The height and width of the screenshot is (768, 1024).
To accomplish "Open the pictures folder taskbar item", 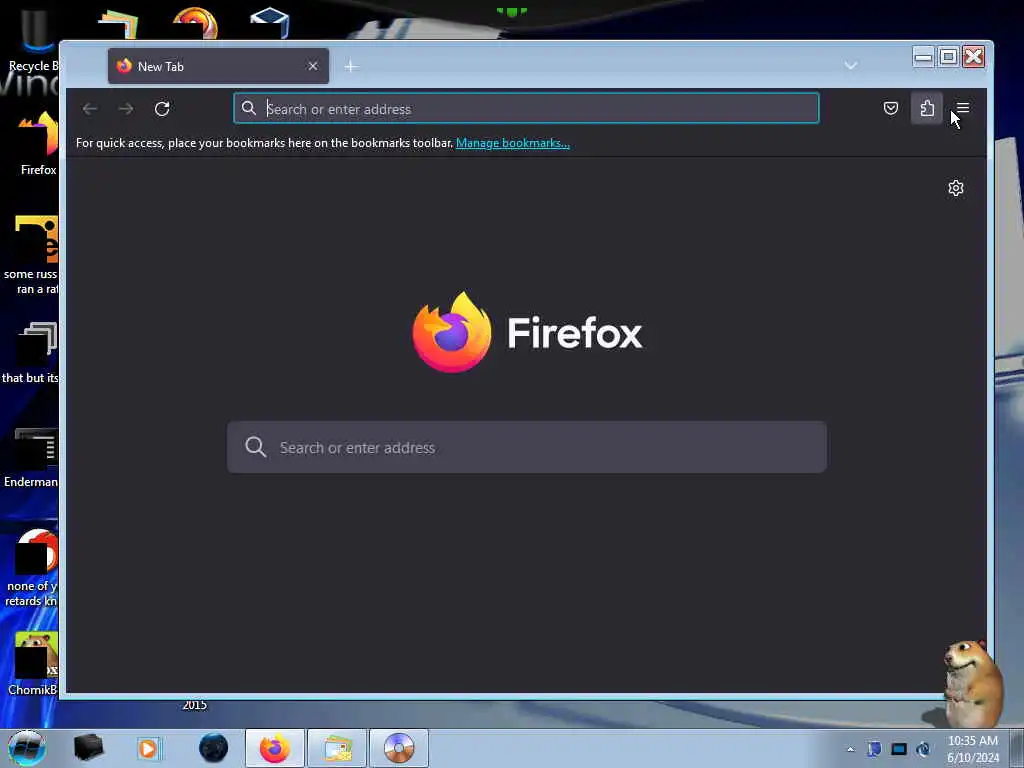I will pyautogui.click(x=337, y=748).
